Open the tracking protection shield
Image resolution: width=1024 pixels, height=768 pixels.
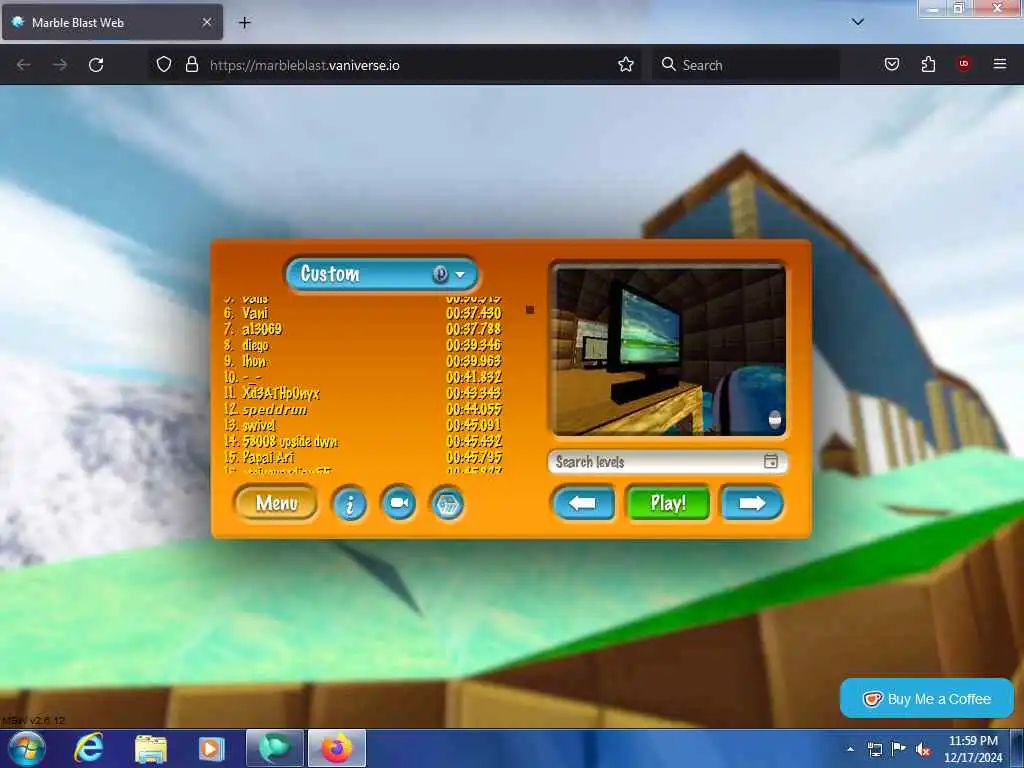164,64
